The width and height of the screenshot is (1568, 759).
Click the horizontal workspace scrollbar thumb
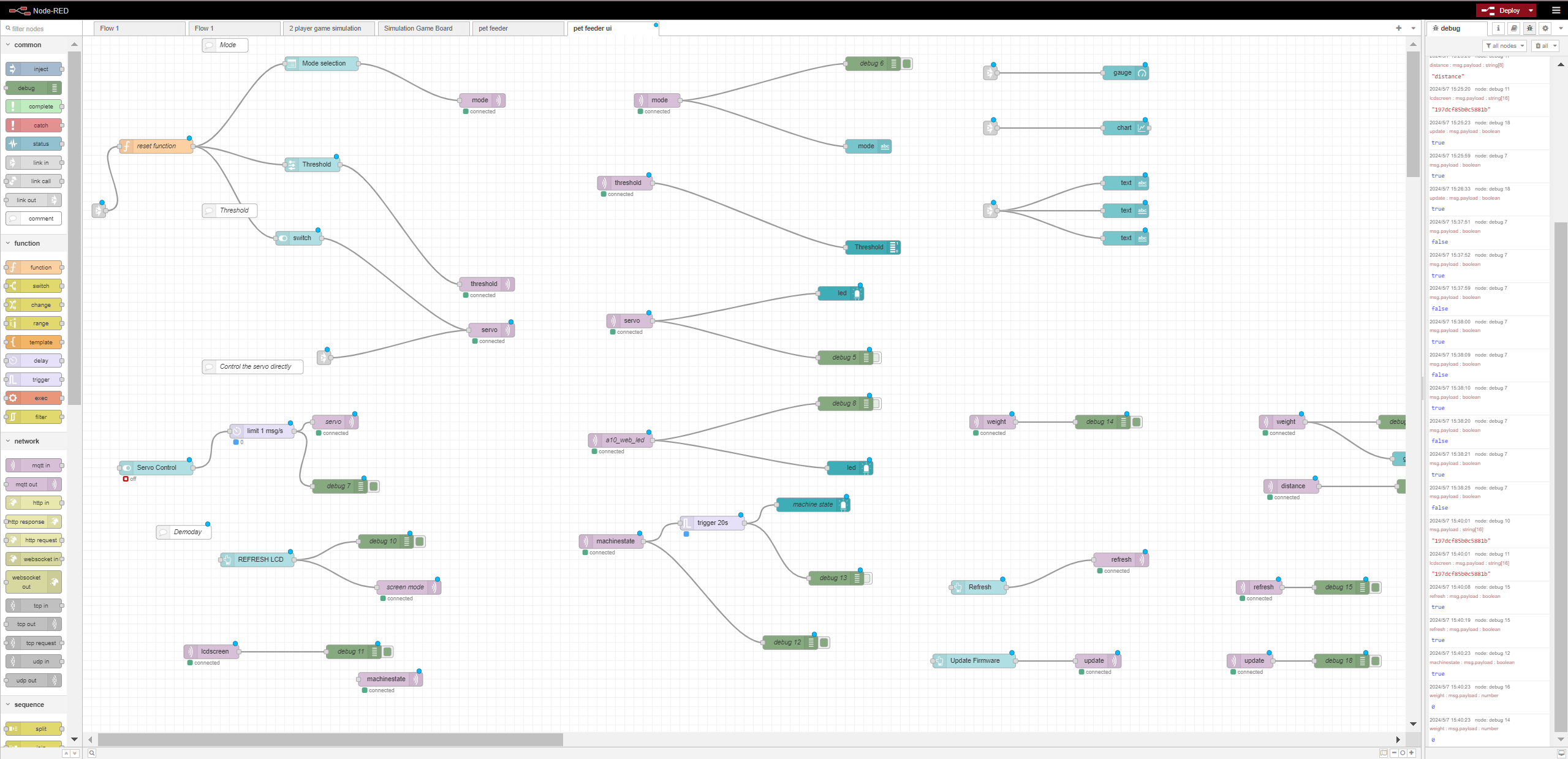click(330, 739)
